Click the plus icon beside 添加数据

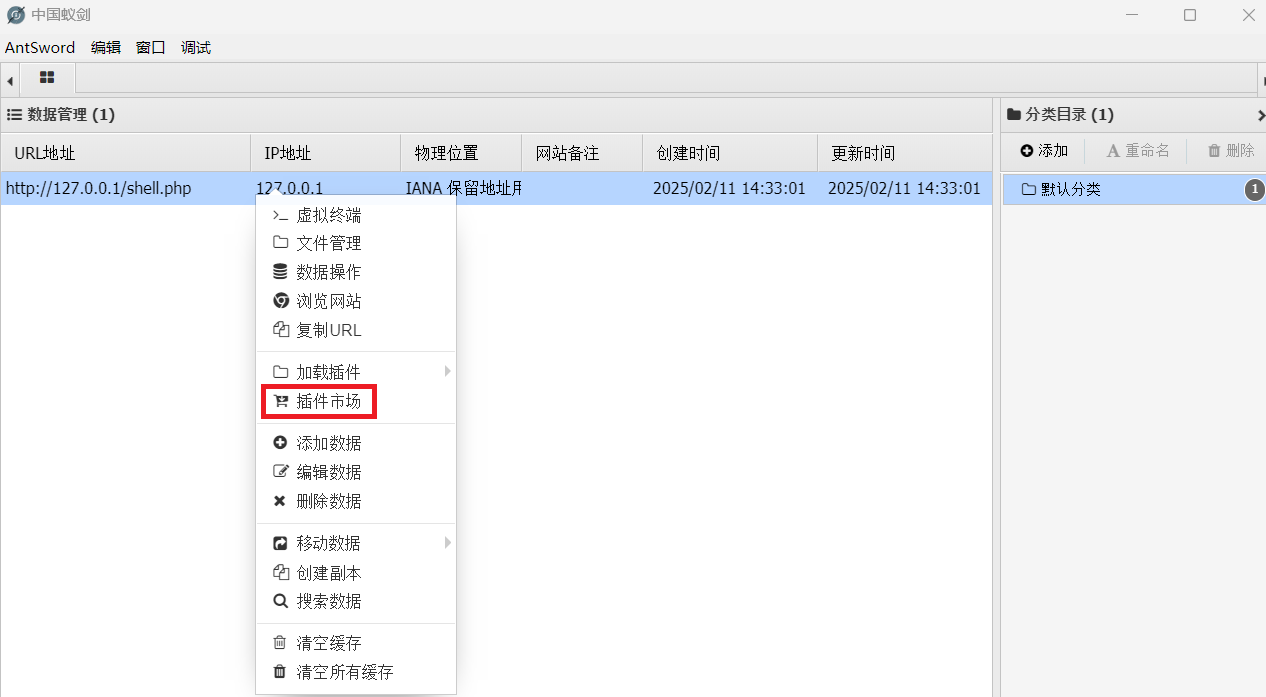pyautogui.click(x=280, y=443)
